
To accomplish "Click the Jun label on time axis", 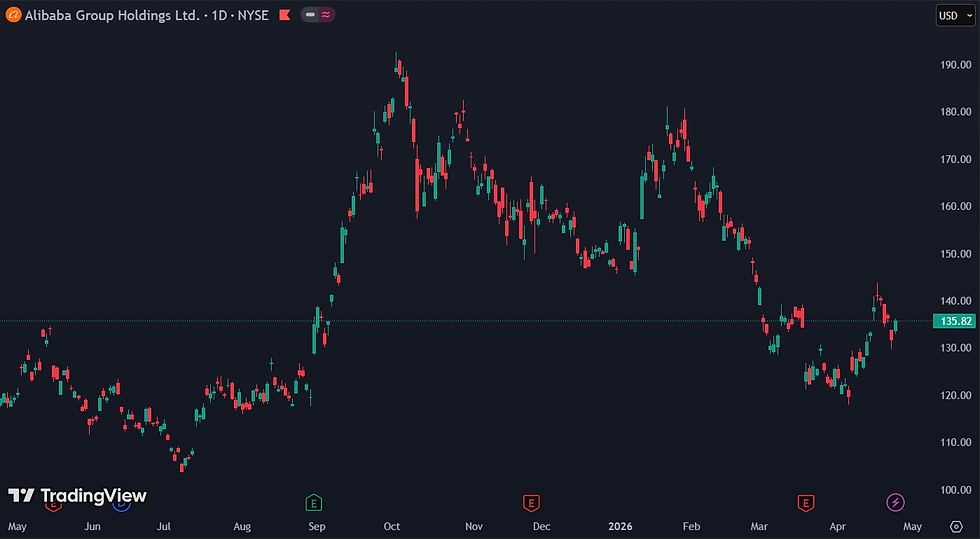I will (x=92, y=526).
